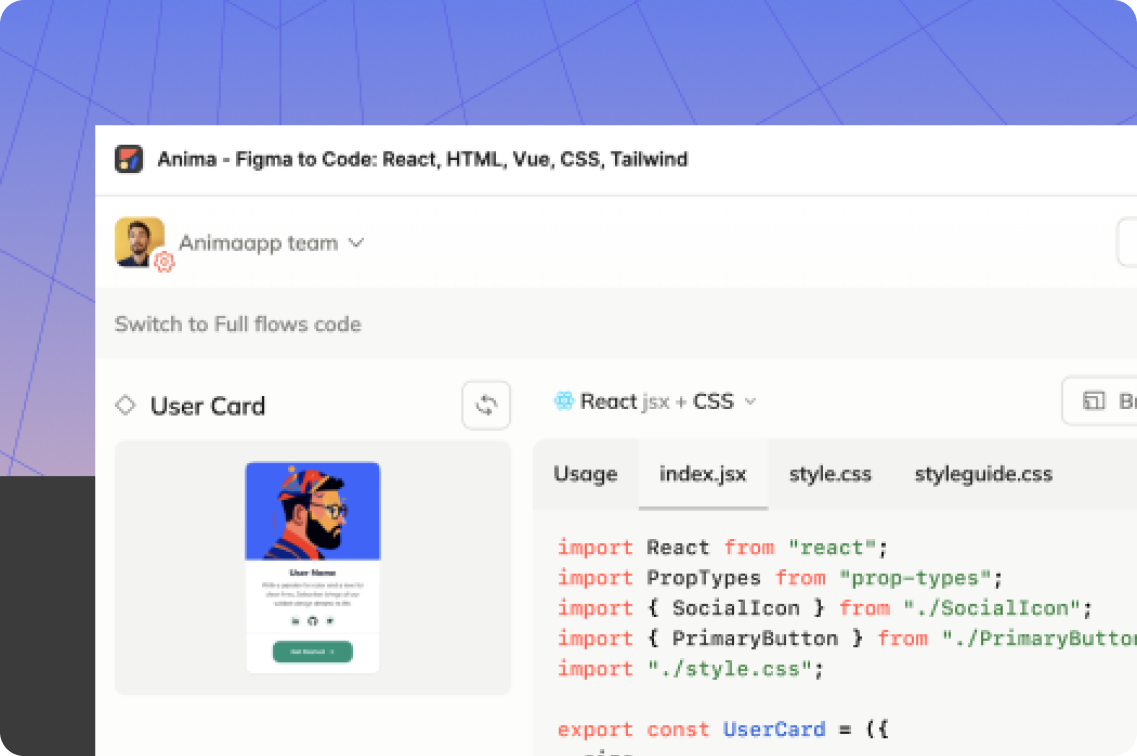Select the index.jsx tab
The image size is (1137, 756).
click(703, 474)
